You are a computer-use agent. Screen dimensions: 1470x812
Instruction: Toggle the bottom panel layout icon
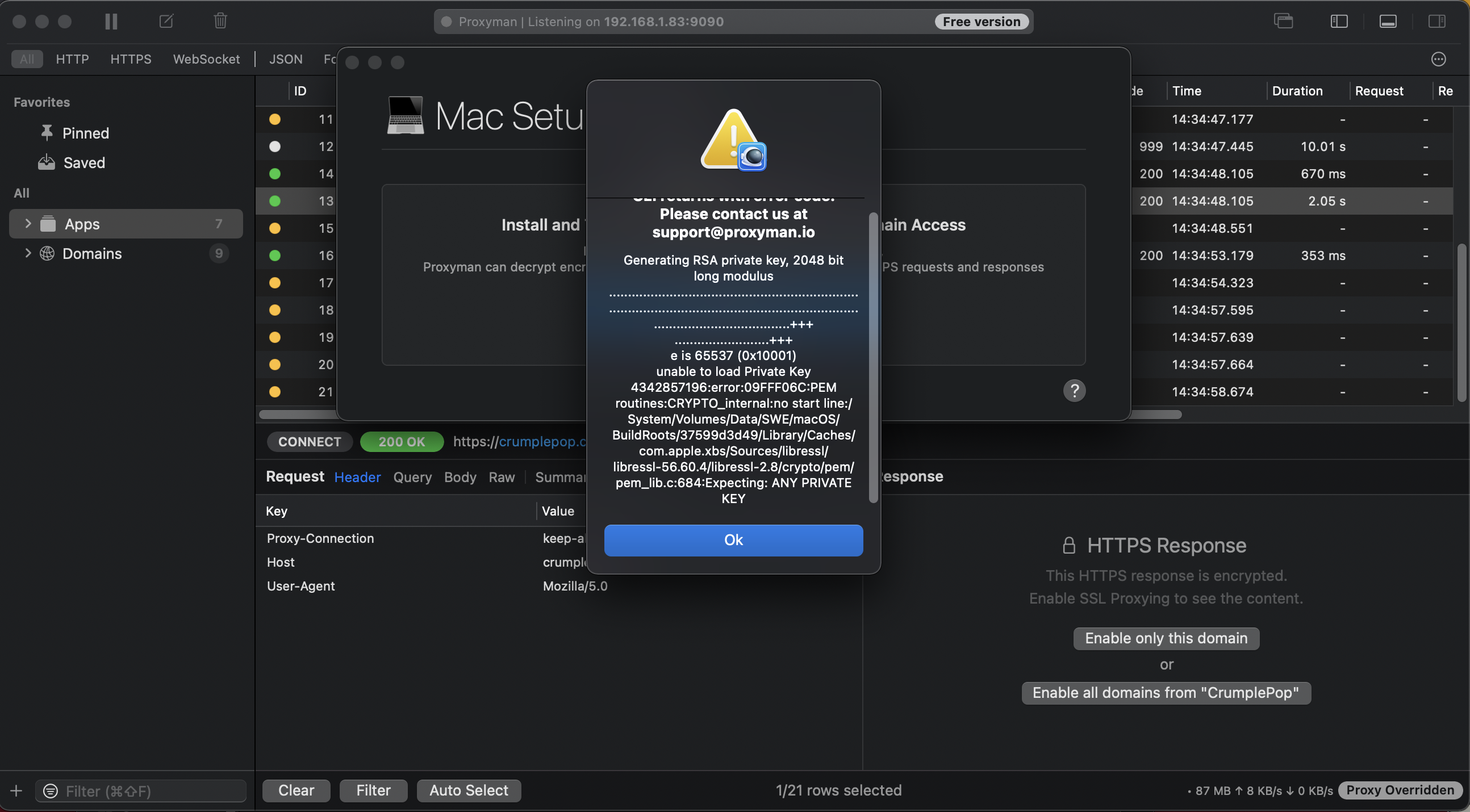click(1388, 22)
